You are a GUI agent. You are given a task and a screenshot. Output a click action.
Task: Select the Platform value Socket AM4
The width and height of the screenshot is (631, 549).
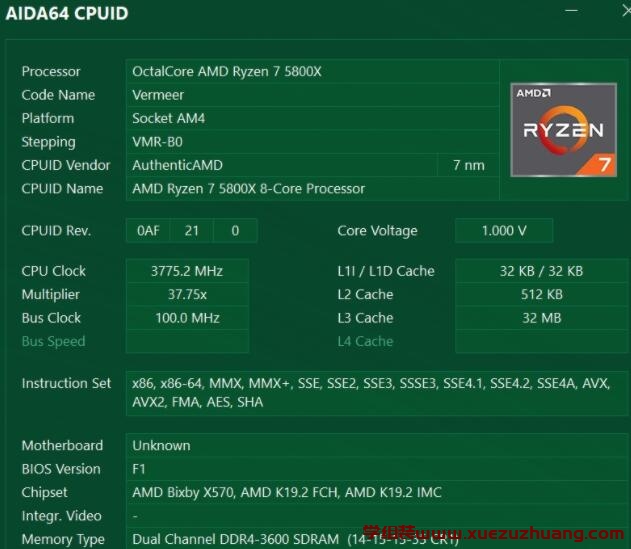312,118
